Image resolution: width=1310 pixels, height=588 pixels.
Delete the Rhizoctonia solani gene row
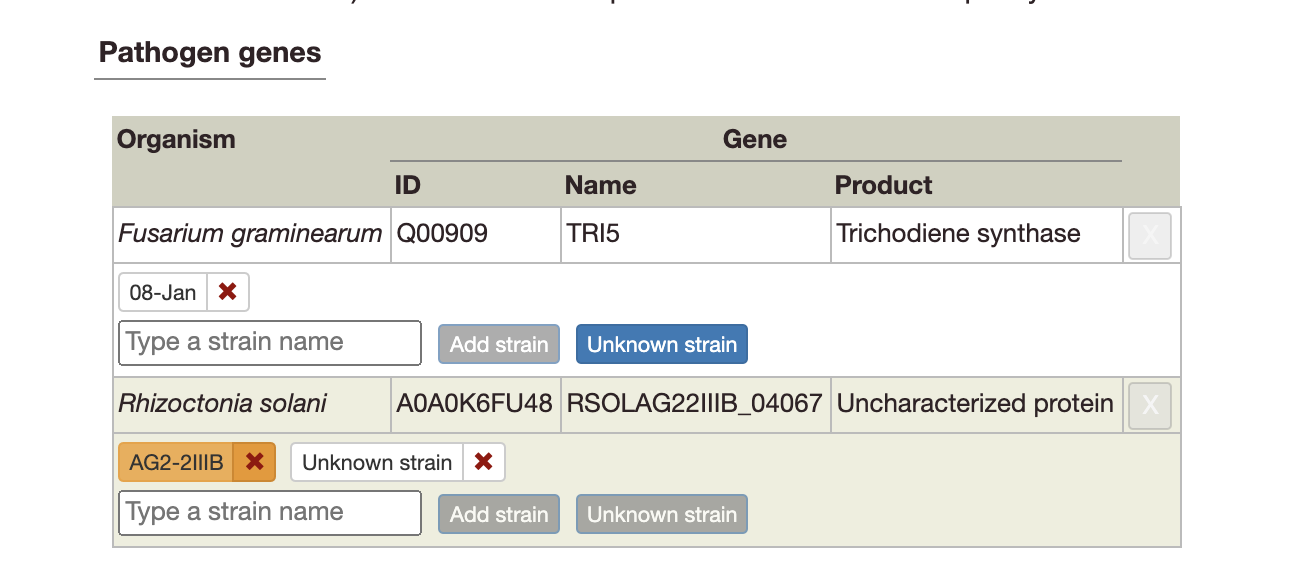pos(1149,405)
